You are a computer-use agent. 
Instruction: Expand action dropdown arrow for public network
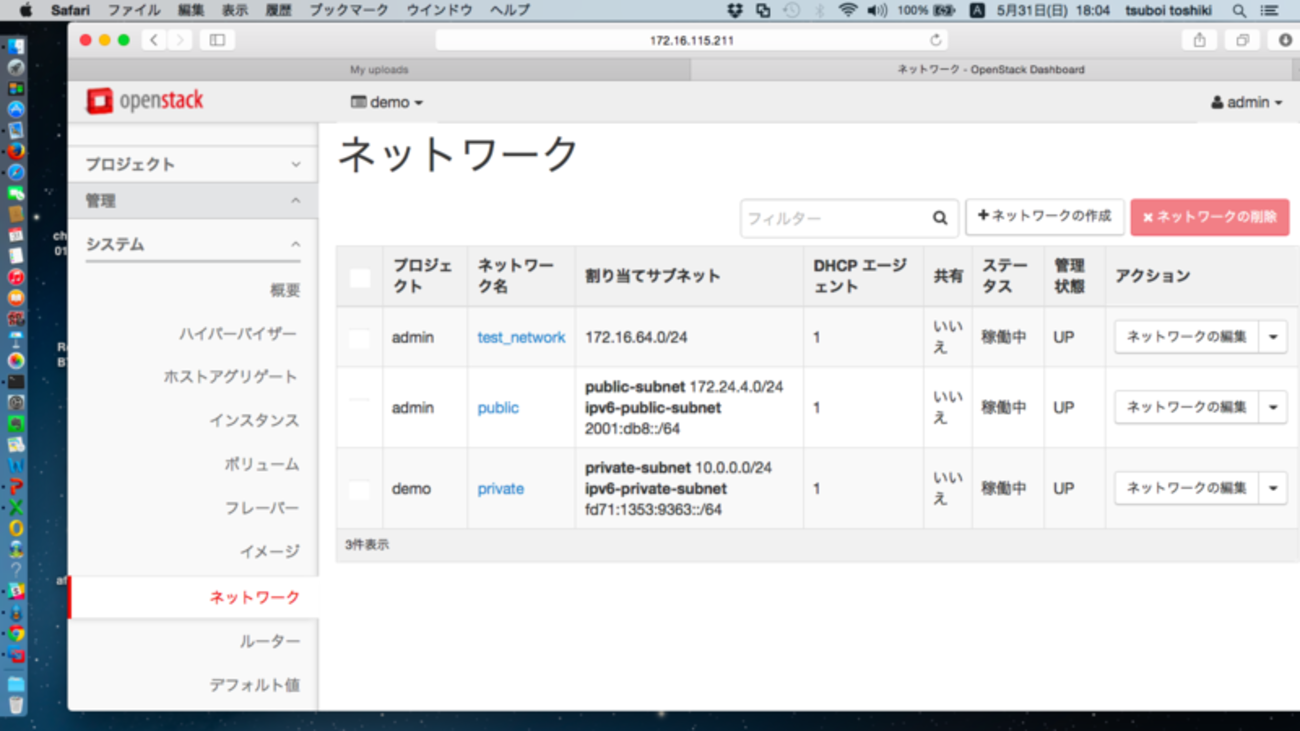[x=1273, y=408]
